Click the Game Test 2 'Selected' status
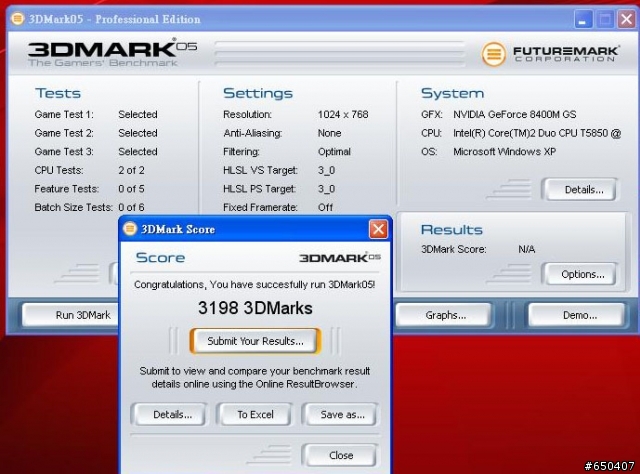 (138, 133)
